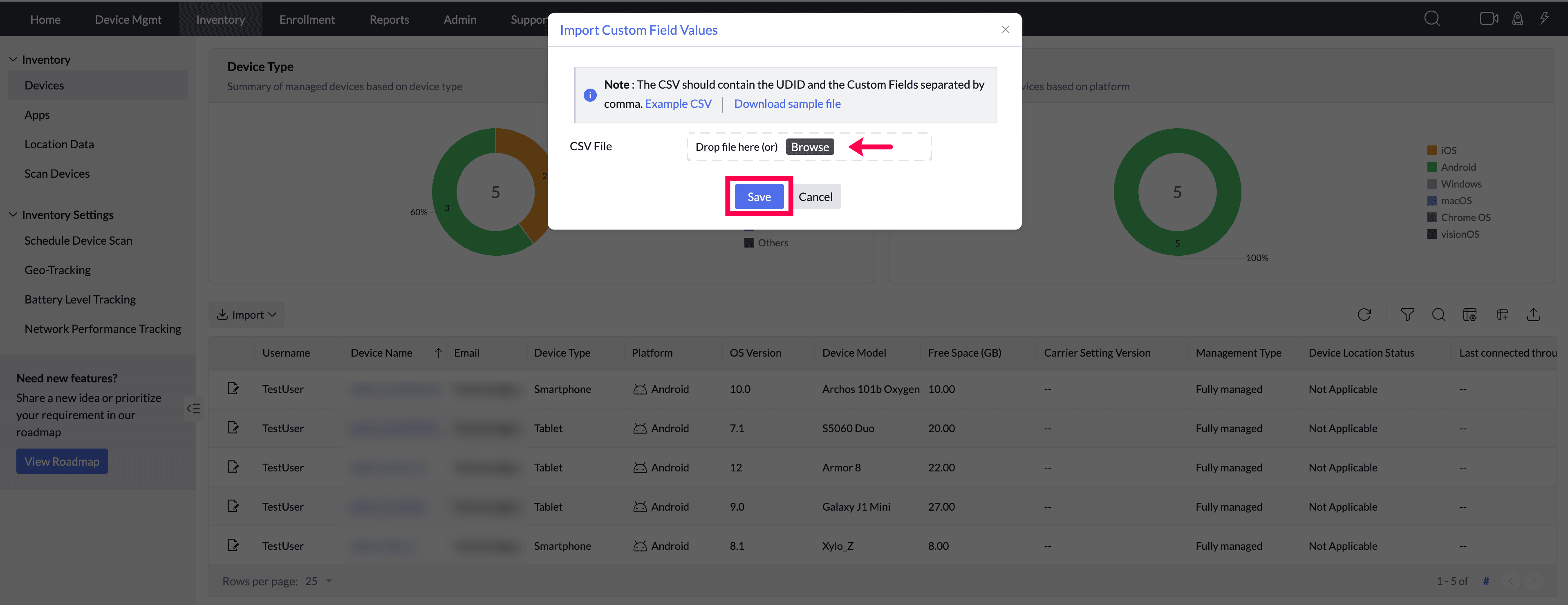The height and width of the screenshot is (605, 1568).
Task: Open the Import dropdown
Action: coord(246,315)
